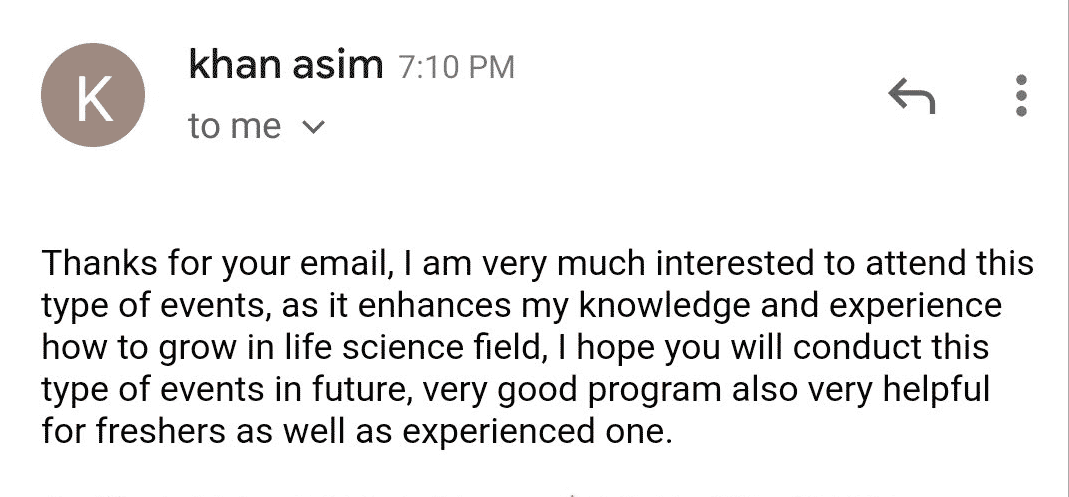Click the line starting "for freshers as well"
Screen dimensions: 1069x497
click(x=355, y=432)
